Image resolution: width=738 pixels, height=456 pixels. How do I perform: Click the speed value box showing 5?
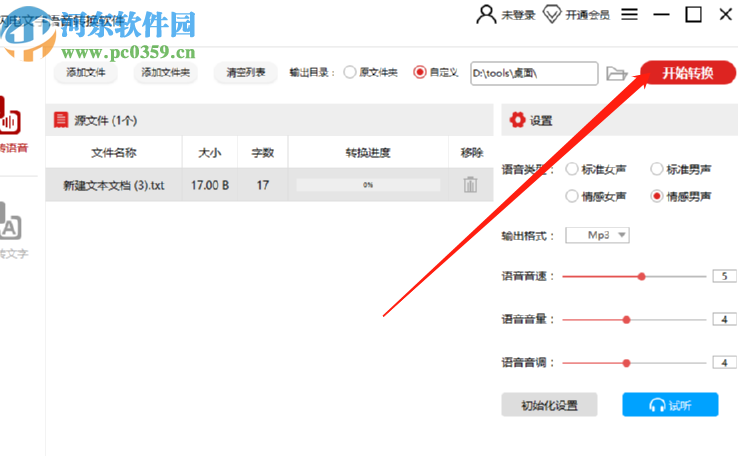coord(725,276)
